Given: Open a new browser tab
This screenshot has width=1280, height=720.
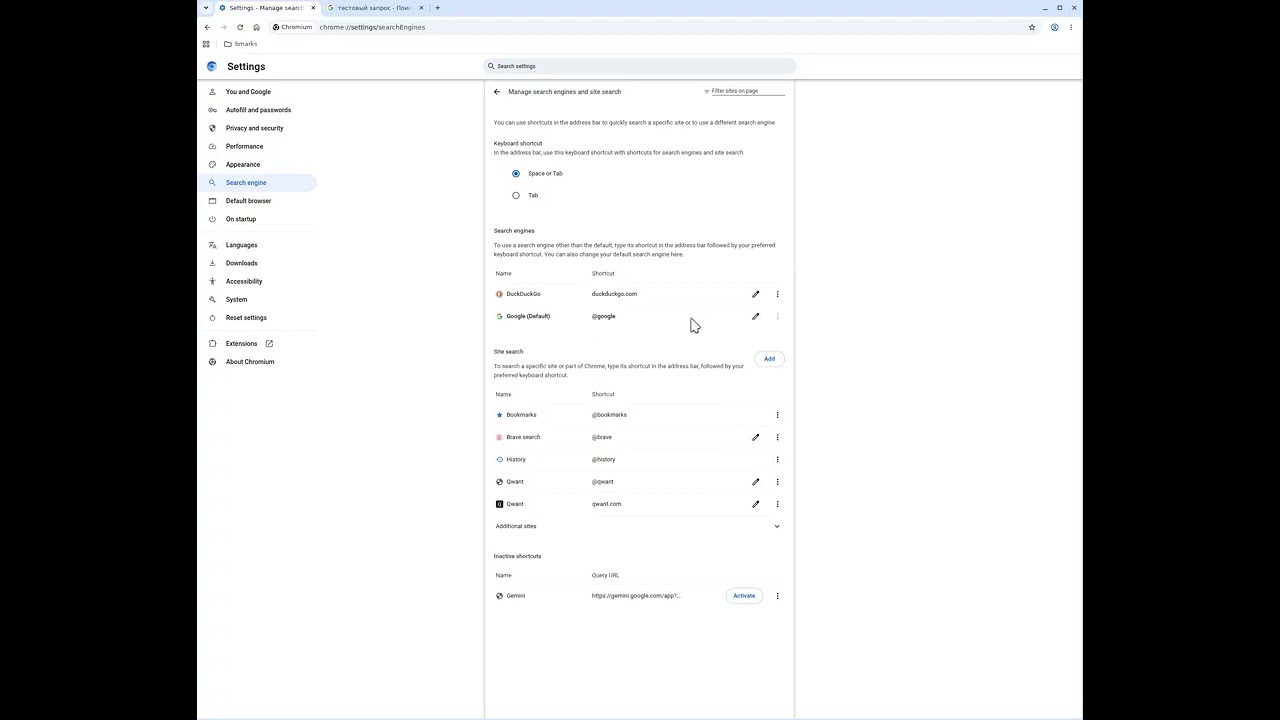Looking at the screenshot, I should tap(437, 8).
